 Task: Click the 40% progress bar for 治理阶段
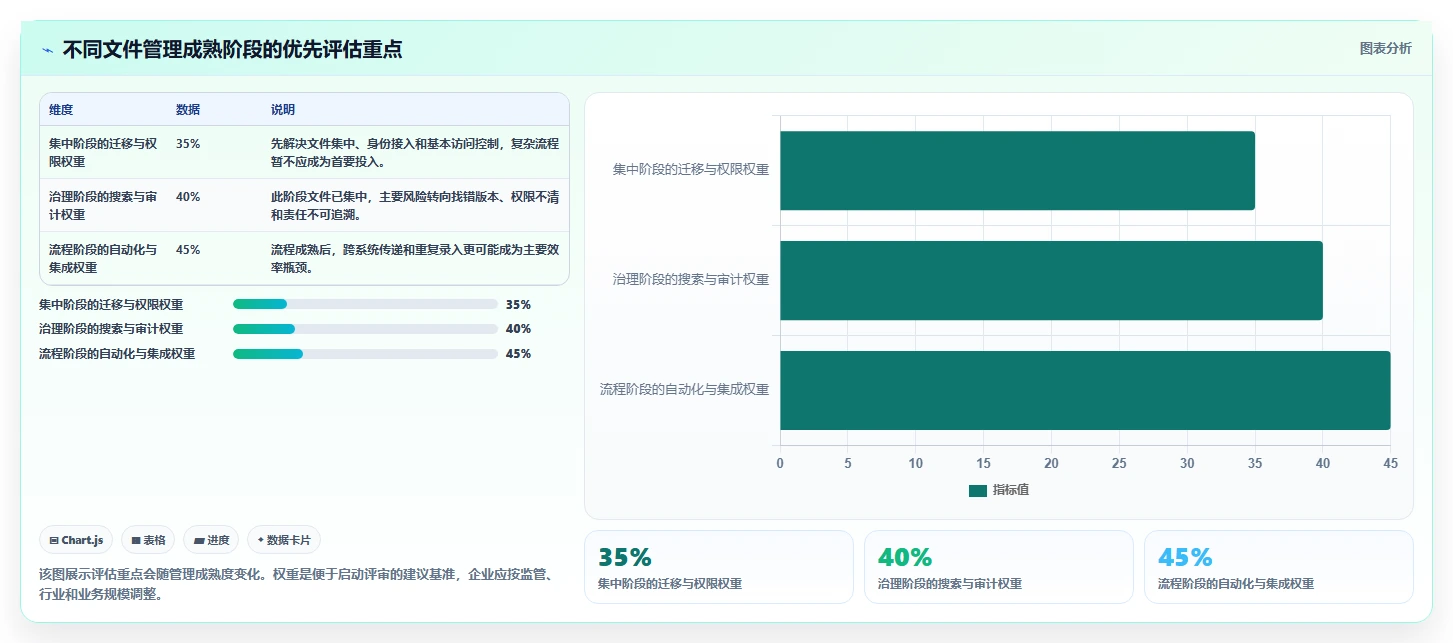click(x=365, y=329)
